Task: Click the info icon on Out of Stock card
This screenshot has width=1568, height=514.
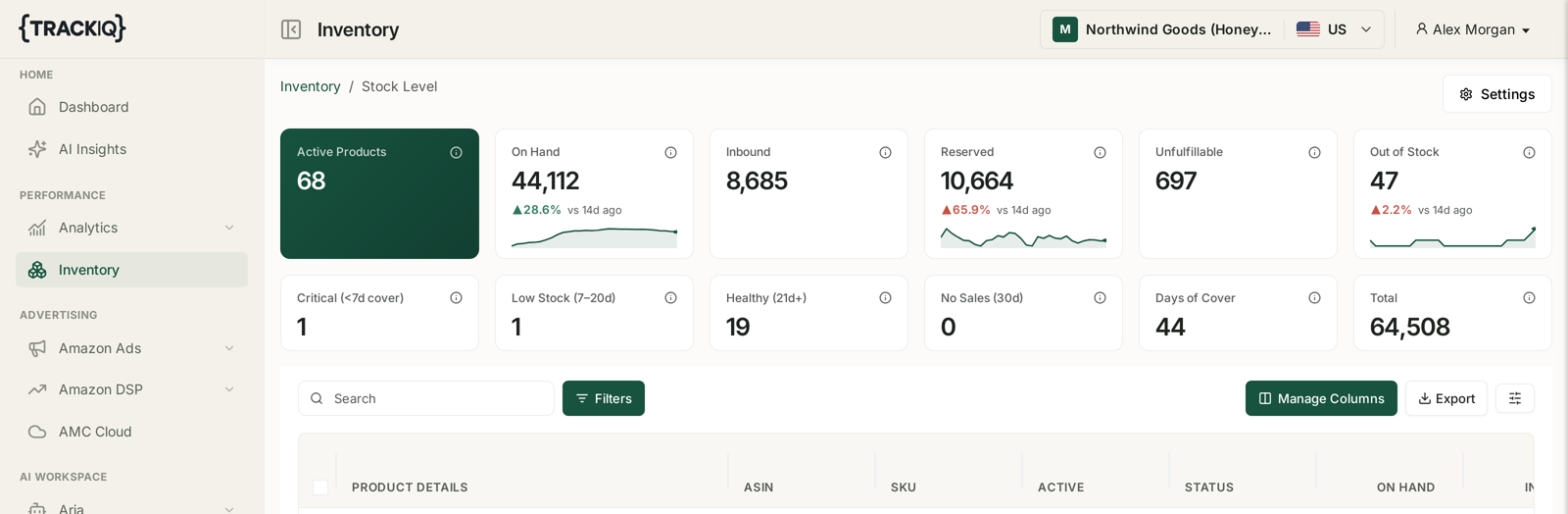Action: pos(1529,152)
